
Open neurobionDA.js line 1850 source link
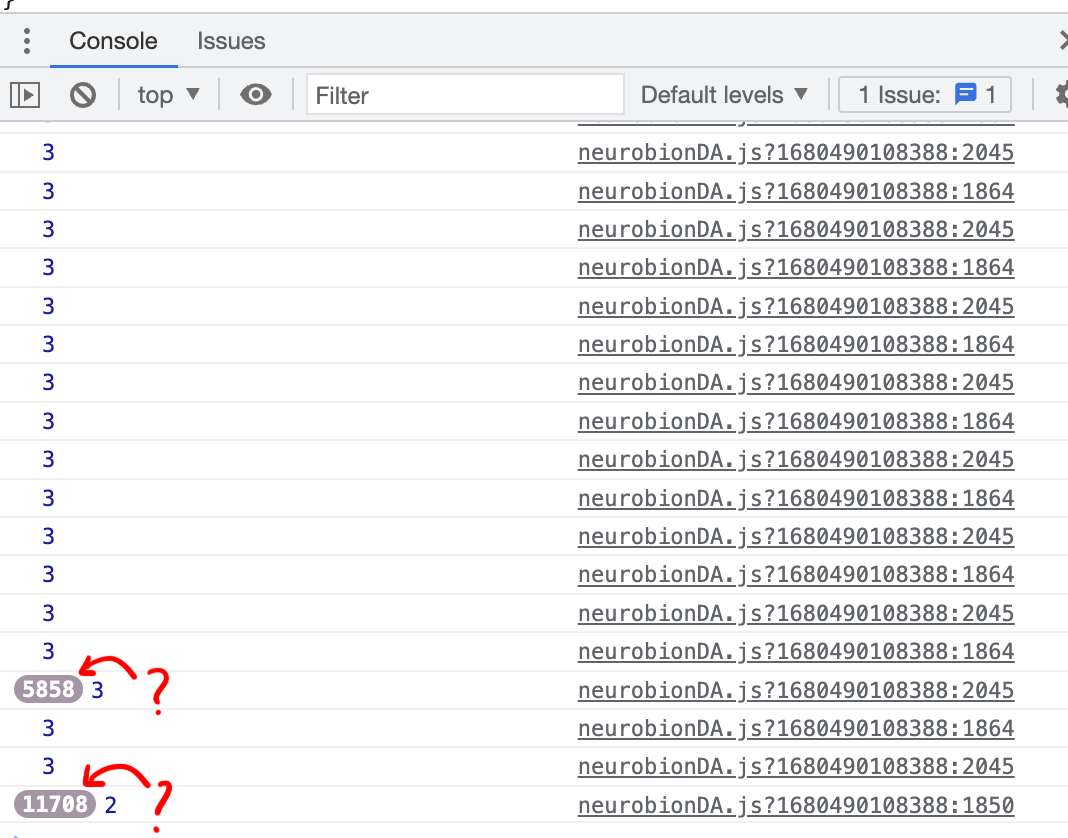[795, 805]
